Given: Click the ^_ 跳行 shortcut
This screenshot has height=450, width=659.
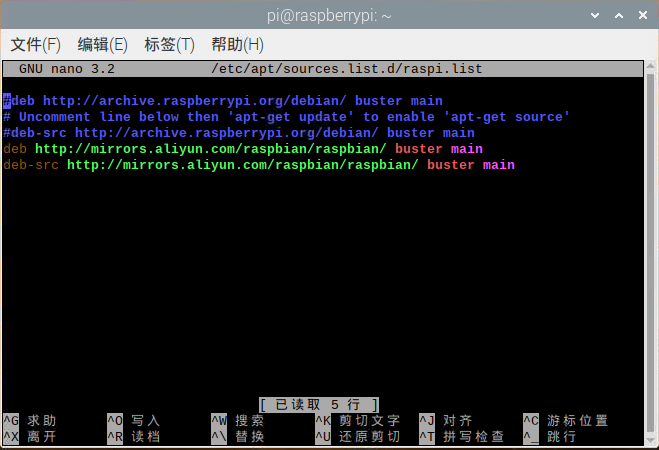Looking at the screenshot, I should click(550, 437).
